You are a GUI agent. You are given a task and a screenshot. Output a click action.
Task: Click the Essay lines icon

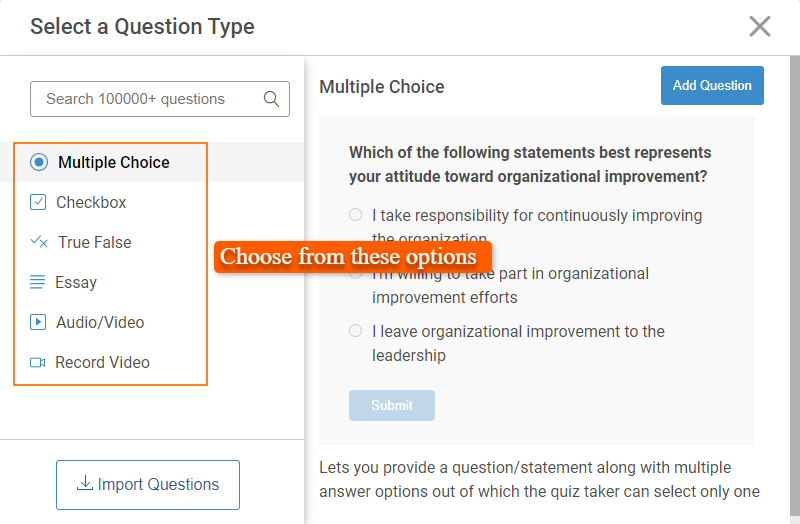(38, 282)
